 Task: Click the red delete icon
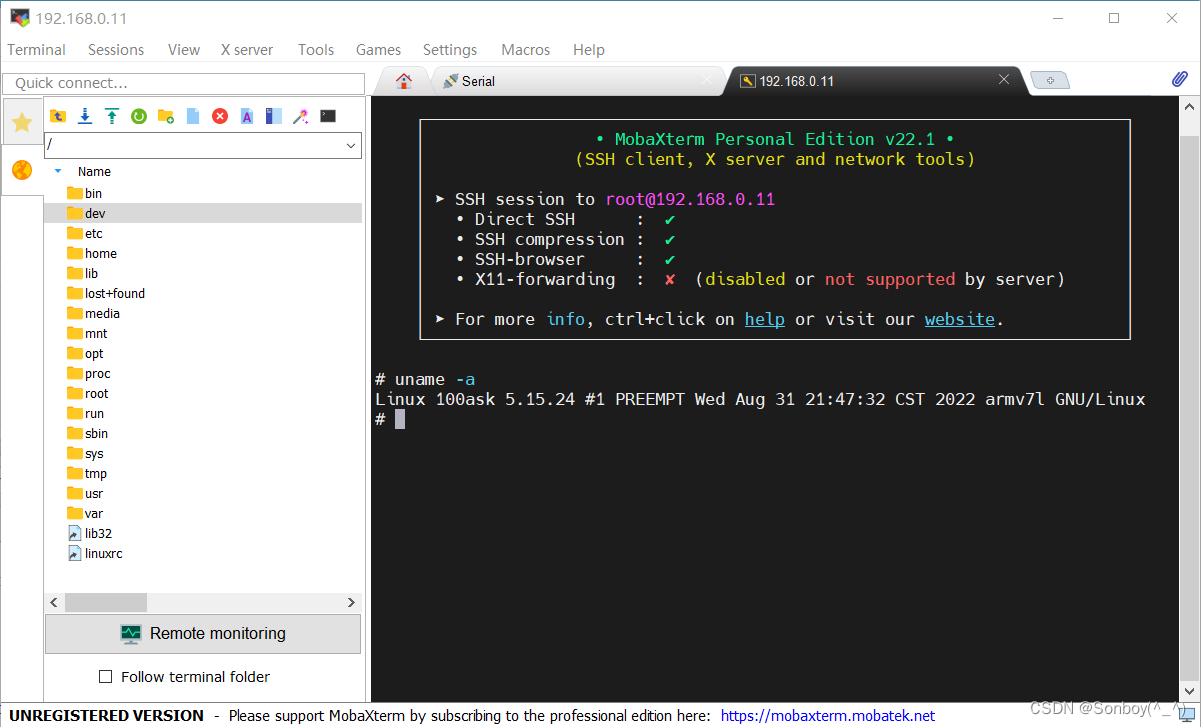(220, 116)
